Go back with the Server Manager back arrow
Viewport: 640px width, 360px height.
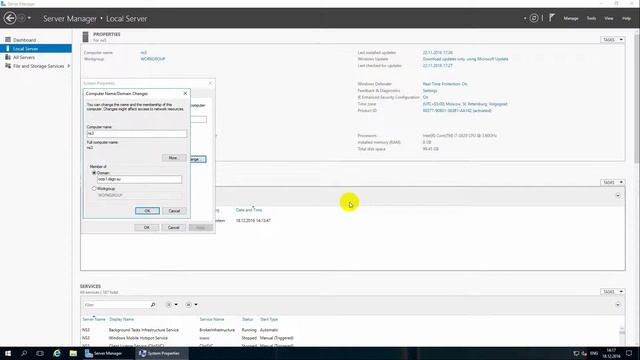coord(10,18)
